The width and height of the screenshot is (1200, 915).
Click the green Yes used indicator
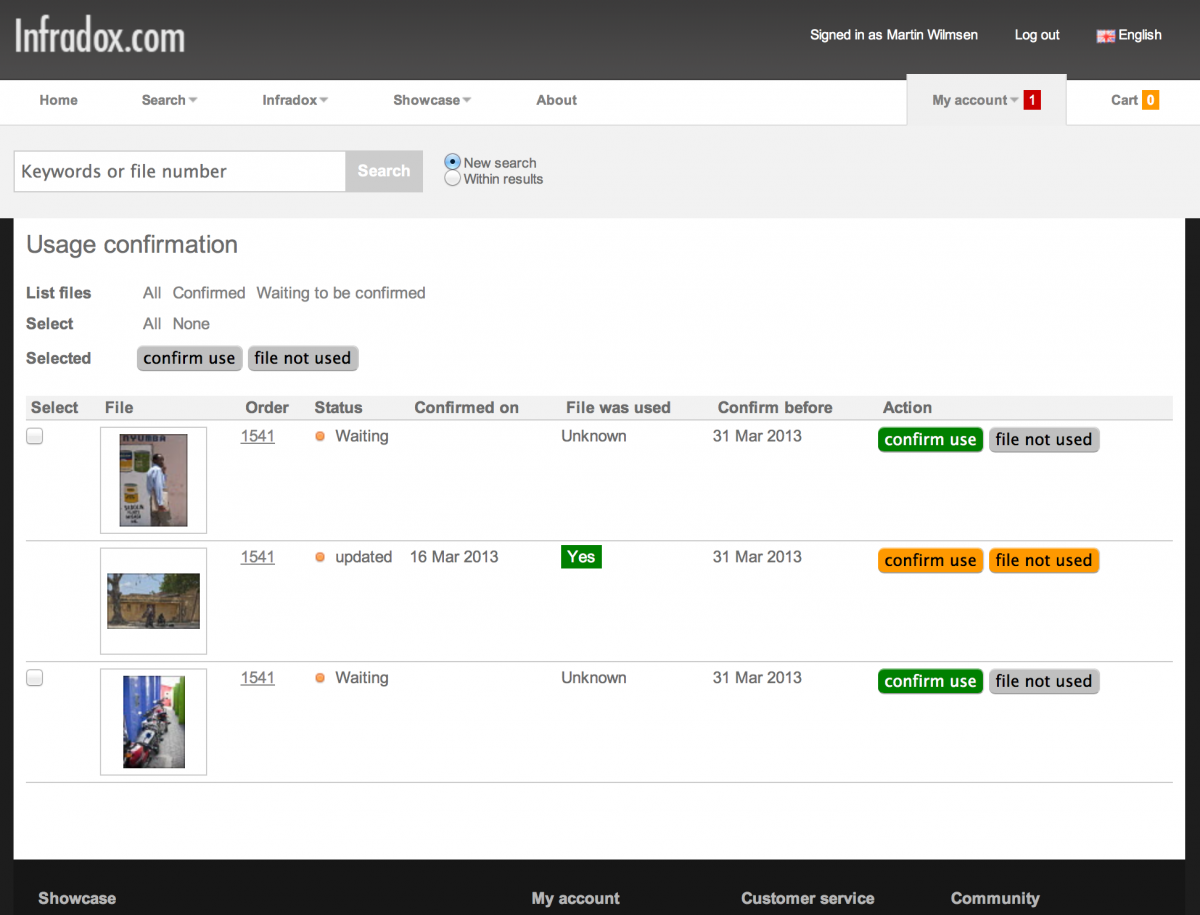pyautogui.click(x=581, y=557)
